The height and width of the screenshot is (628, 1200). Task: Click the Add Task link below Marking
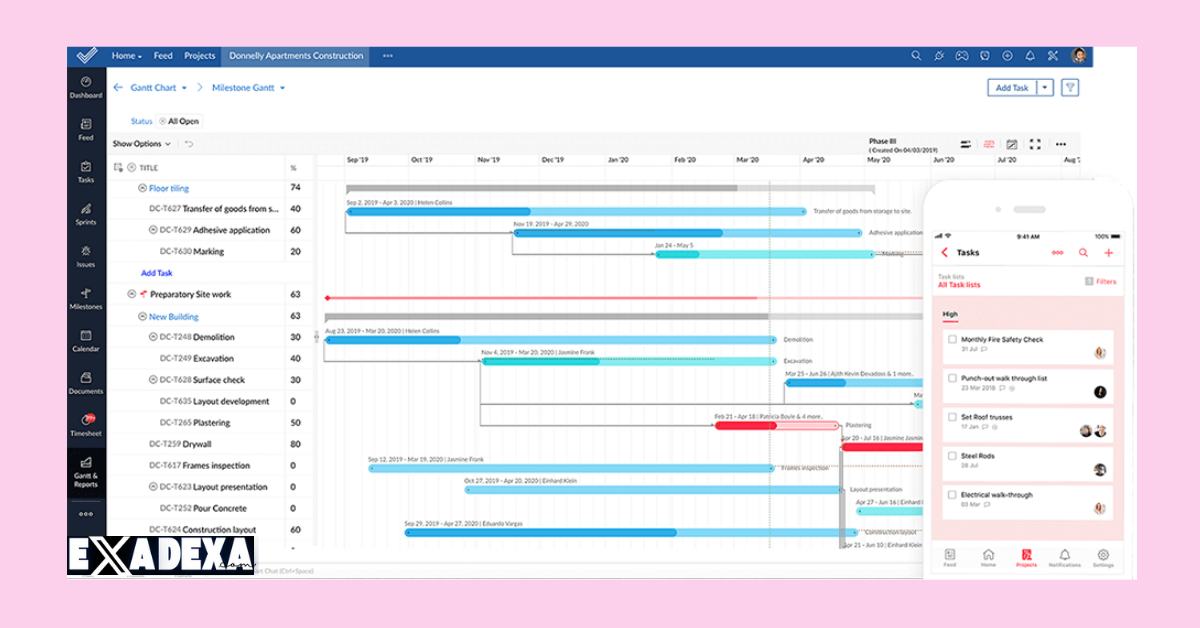[x=156, y=272]
